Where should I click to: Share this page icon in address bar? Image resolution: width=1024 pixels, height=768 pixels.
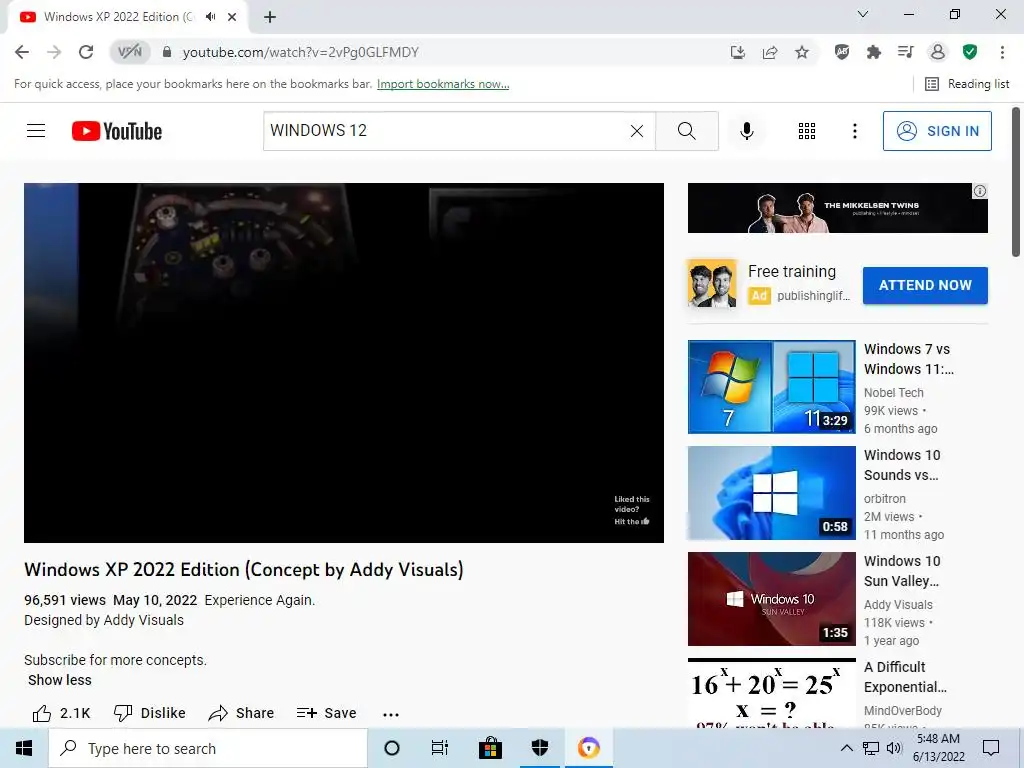tap(770, 52)
